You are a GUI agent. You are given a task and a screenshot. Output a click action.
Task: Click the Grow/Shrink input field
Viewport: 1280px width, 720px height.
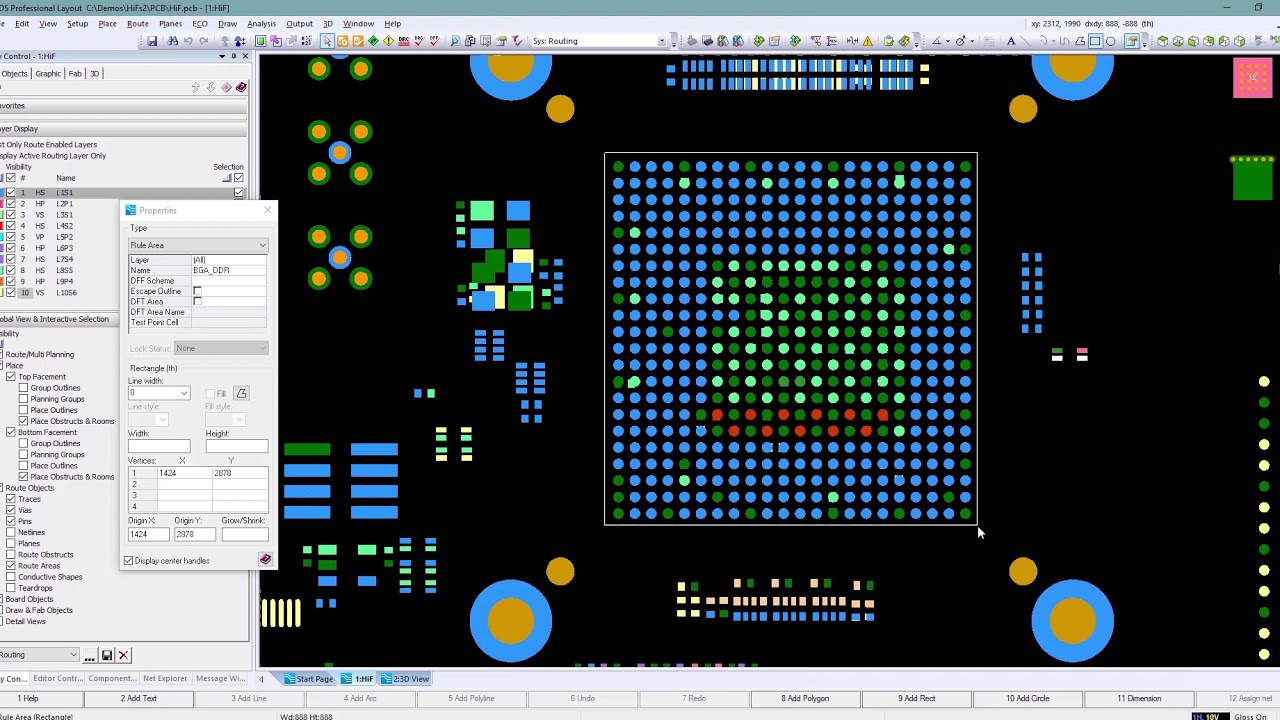pos(245,534)
